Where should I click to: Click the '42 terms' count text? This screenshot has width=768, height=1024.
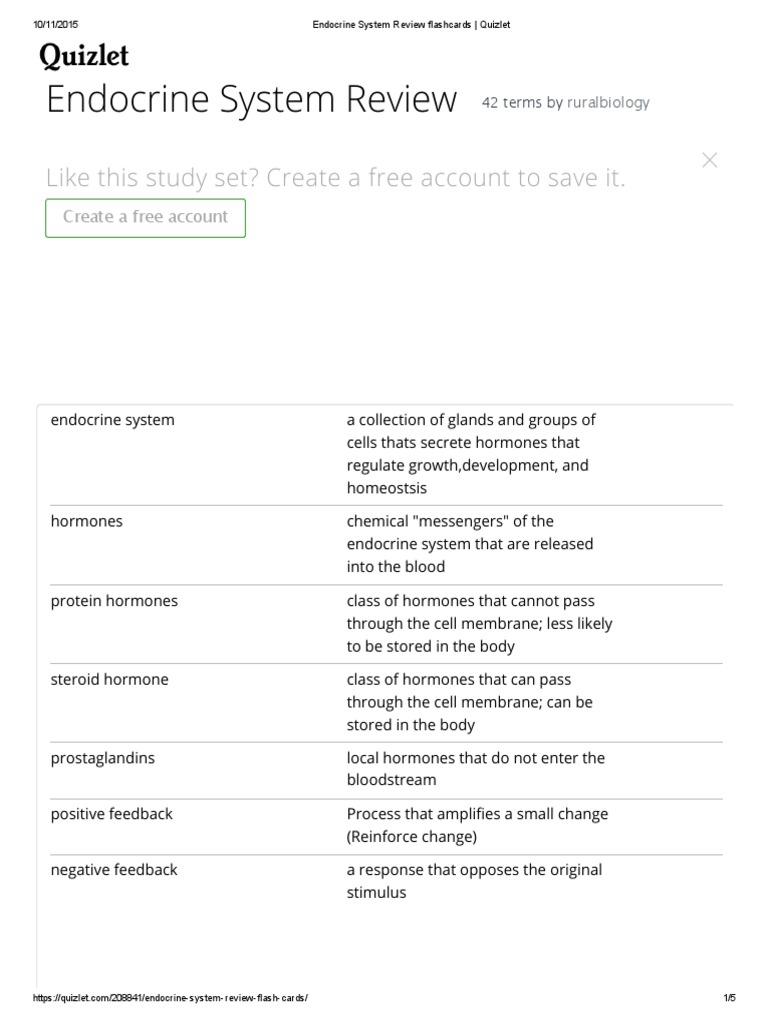(x=511, y=102)
